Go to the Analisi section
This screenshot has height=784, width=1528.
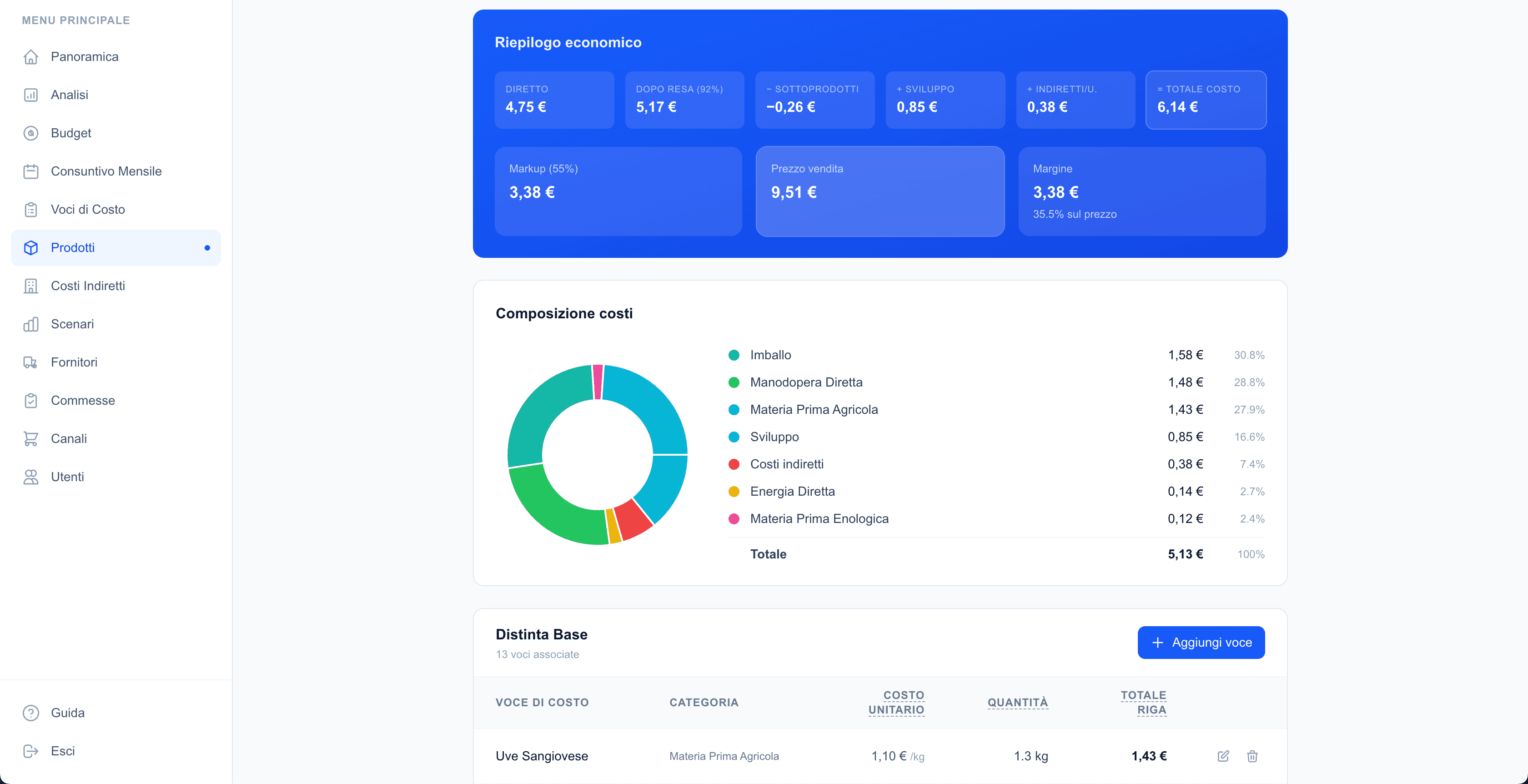(x=116, y=95)
